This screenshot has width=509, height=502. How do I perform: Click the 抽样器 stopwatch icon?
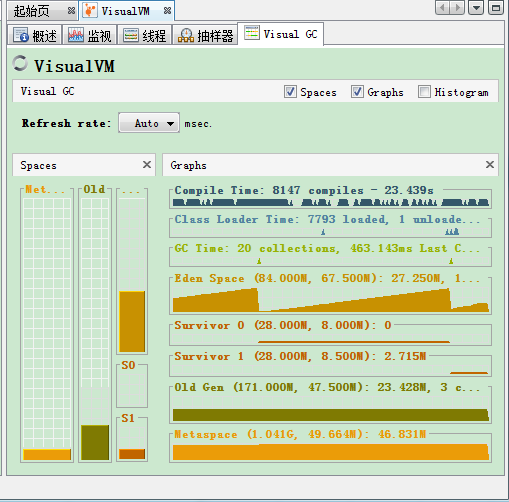(186, 35)
